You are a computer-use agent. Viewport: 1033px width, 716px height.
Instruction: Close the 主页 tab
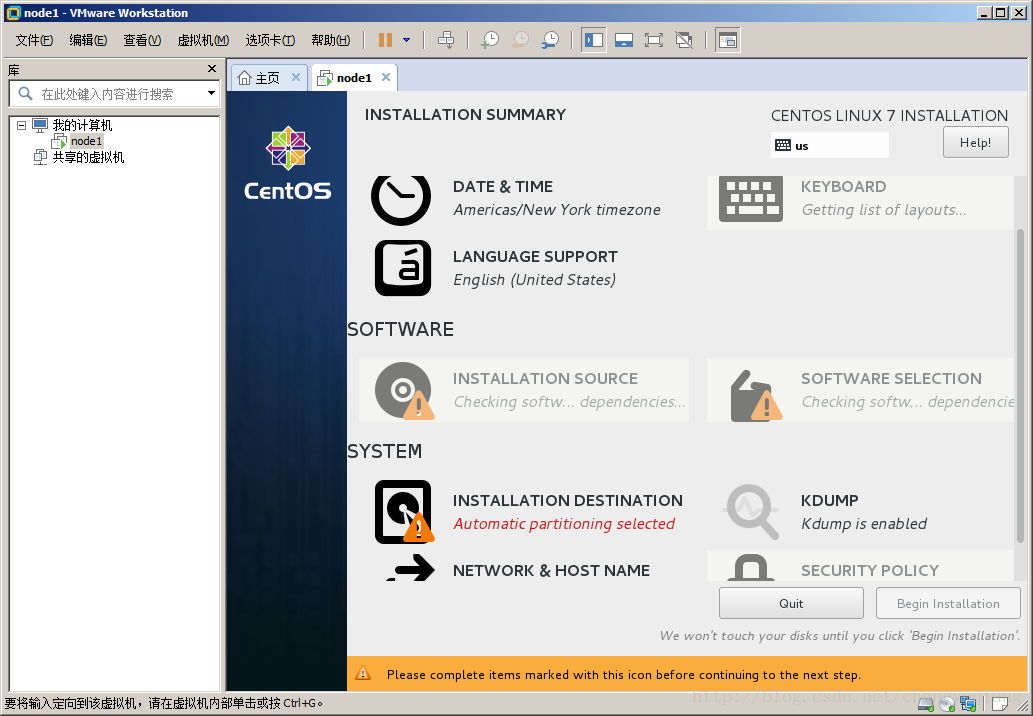[x=296, y=77]
